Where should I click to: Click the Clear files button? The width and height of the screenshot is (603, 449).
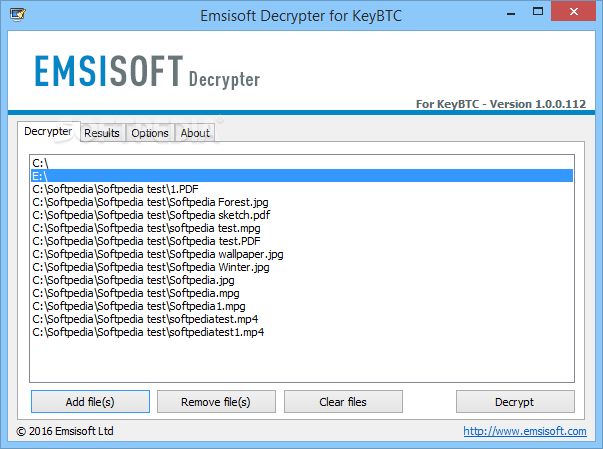pos(343,402)
